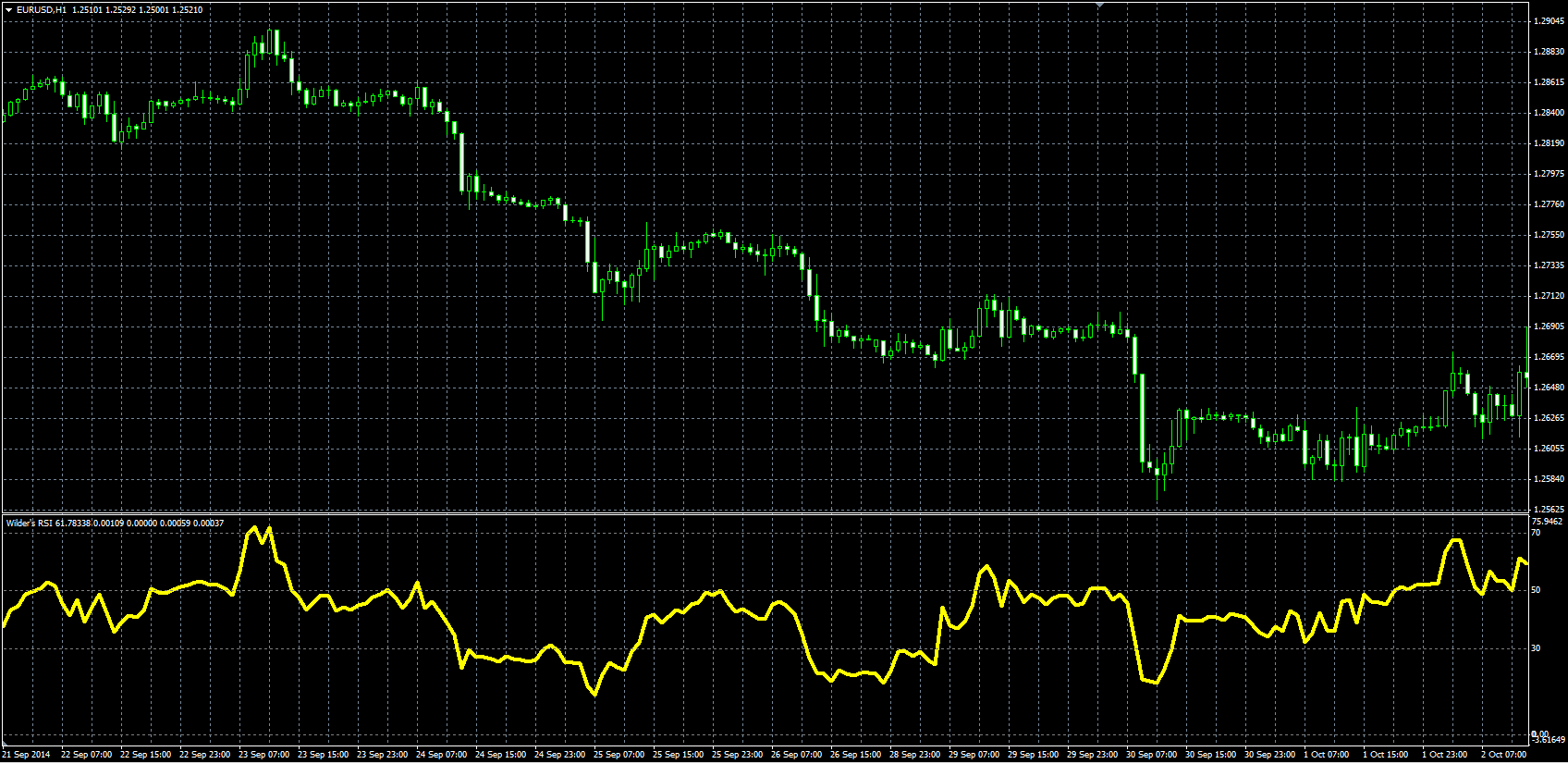Click the 22 Sep 07:00 time label

click(x=86, y=755)
